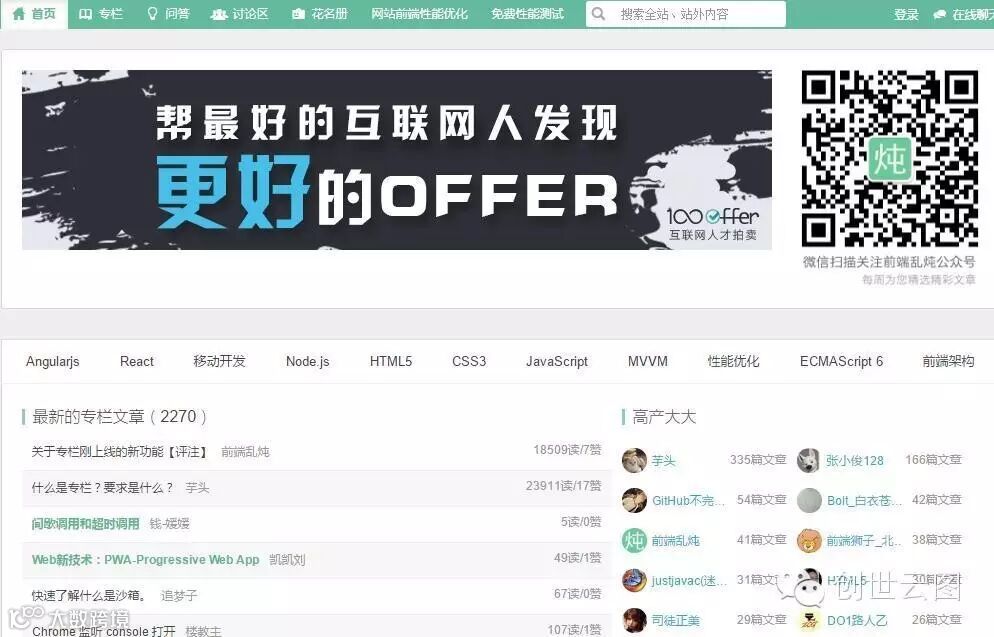The height and width of the screenshot is (637, 994).
Task: Click GitHub不完... author avatar
Action: [634, 501]
